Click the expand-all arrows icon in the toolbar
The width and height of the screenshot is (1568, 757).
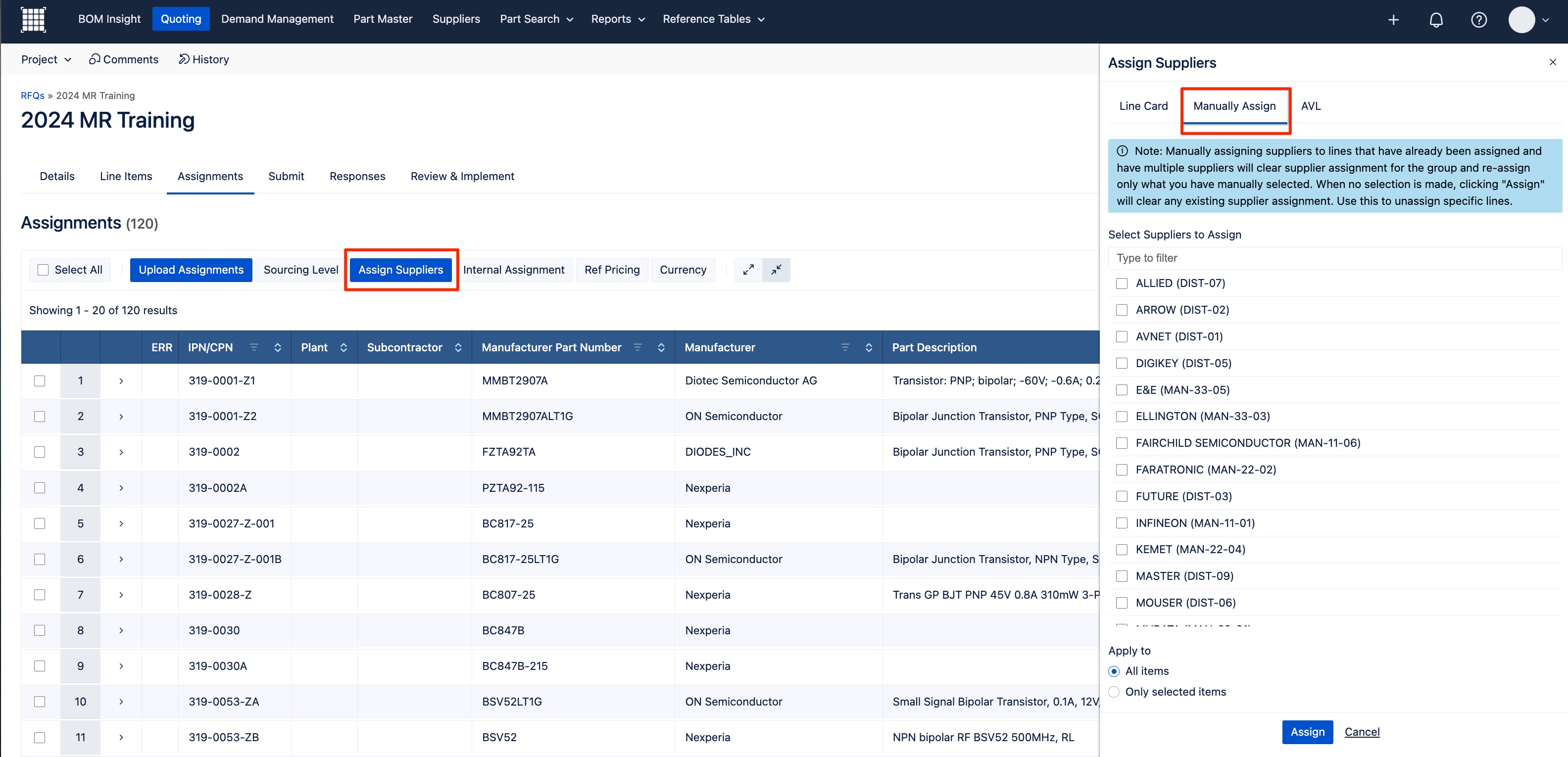click(x=748, y=270)
